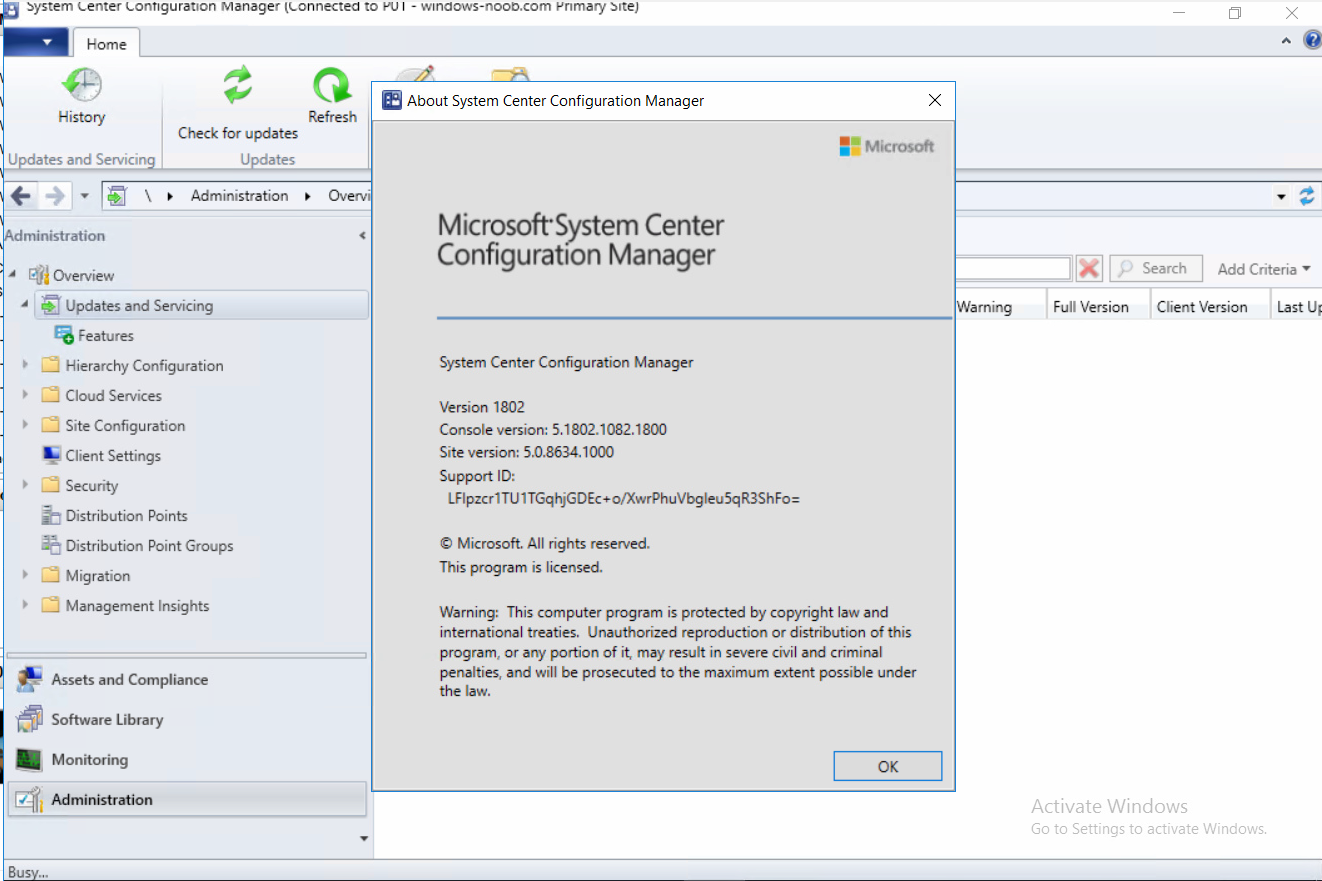Click the Site Configuration folder icon
This screenshot has width=1322, height=881.
tap(51, 425)
